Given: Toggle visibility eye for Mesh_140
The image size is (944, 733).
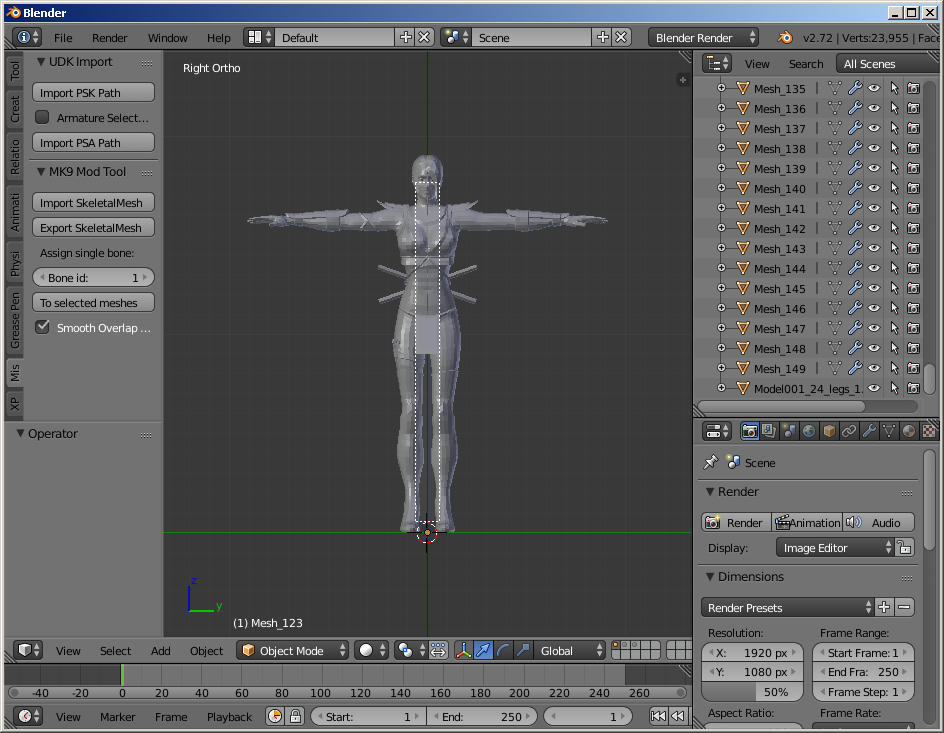Looking at the screenshot, I should (873, 188).
